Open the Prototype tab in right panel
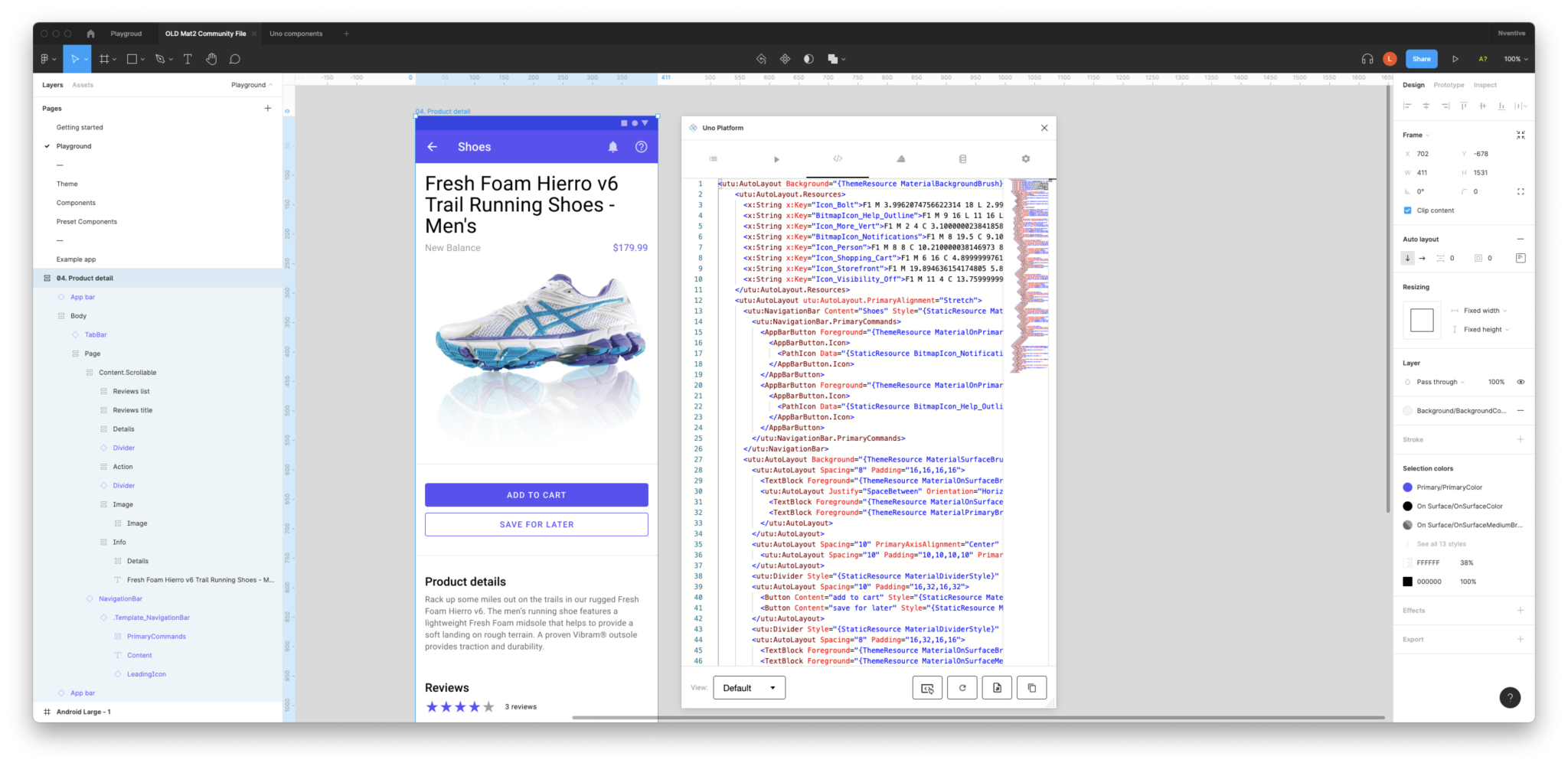Image resolution: width=1568 pixels, height=766 pixels. tap(1448, 85)
